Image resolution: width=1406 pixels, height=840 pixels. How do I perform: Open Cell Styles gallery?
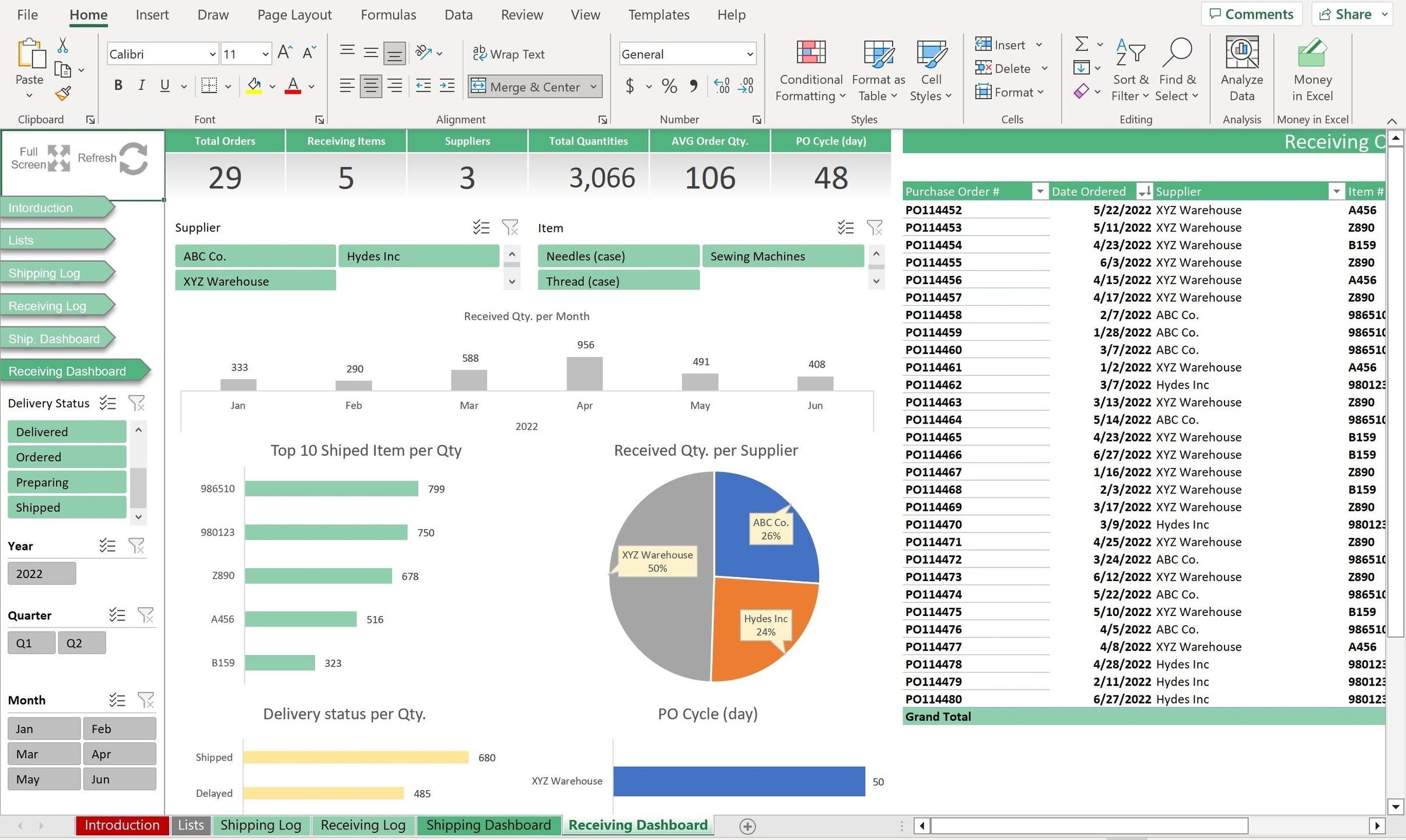coord(930,70)
